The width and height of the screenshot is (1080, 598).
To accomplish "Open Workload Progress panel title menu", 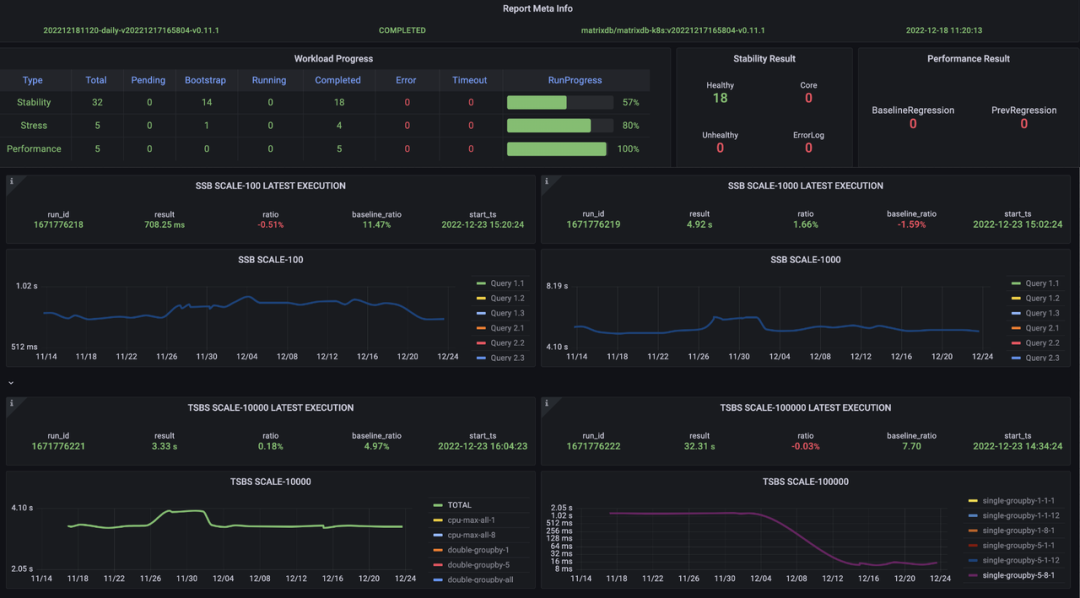I will [x=333, y=59].
